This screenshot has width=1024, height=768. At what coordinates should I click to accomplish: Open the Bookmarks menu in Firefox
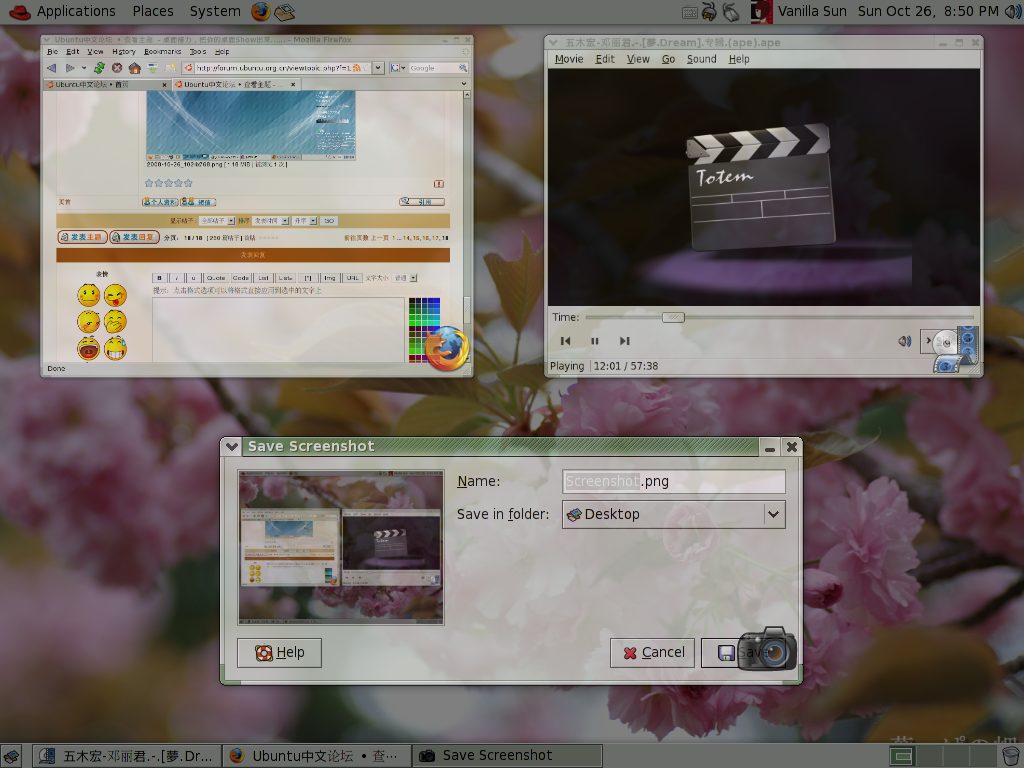163,52
